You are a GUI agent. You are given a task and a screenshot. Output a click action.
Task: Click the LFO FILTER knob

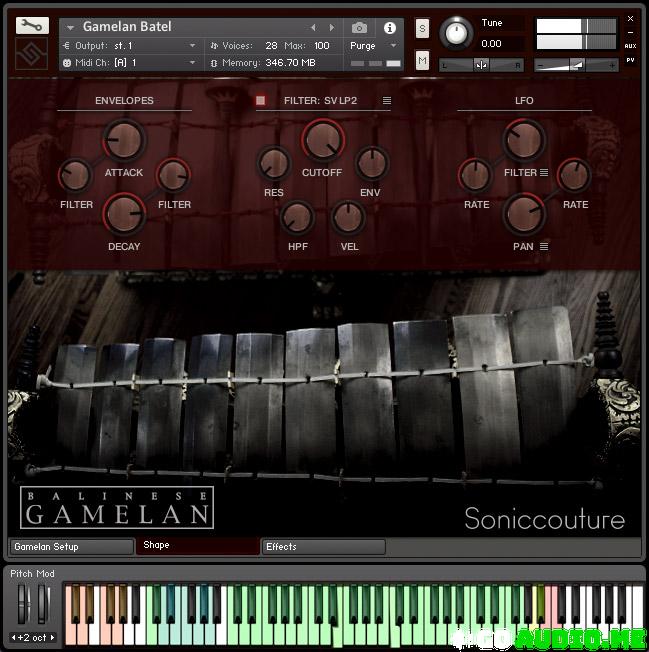pyautogui.click(x=524, y=140)
